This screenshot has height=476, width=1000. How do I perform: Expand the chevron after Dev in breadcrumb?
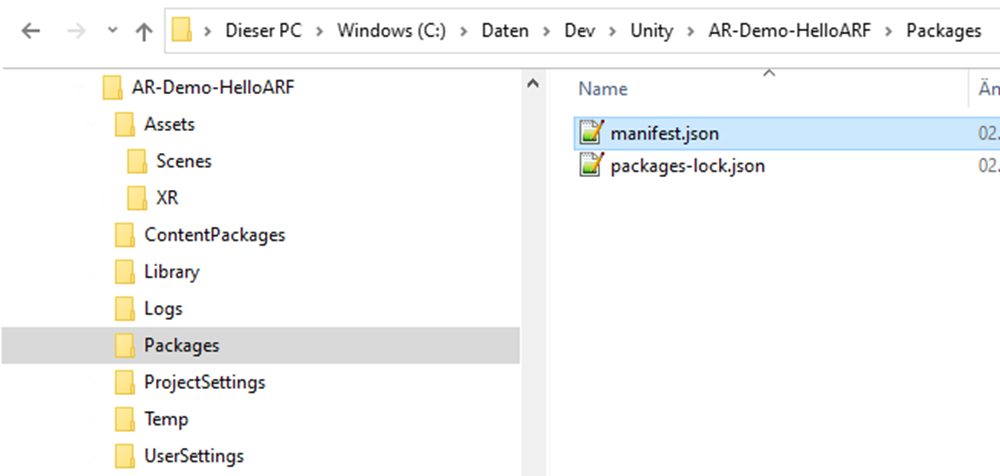pyautogui.click(x=613, y=31)
